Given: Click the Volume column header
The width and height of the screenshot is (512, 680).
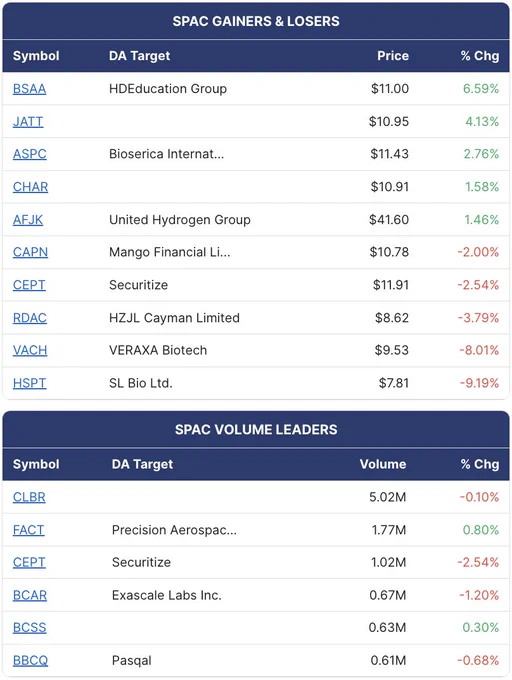Looking at the screenshot, I should click(383, 464).
